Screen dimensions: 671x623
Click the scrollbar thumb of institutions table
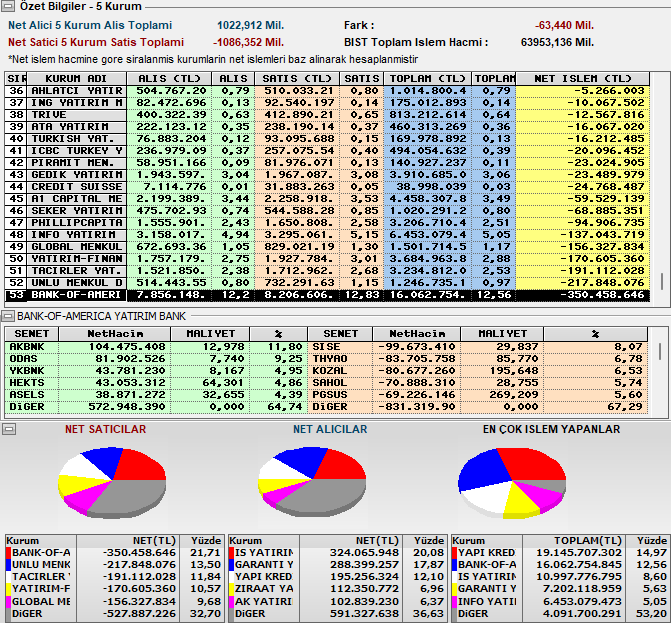(x=662, y=281)
